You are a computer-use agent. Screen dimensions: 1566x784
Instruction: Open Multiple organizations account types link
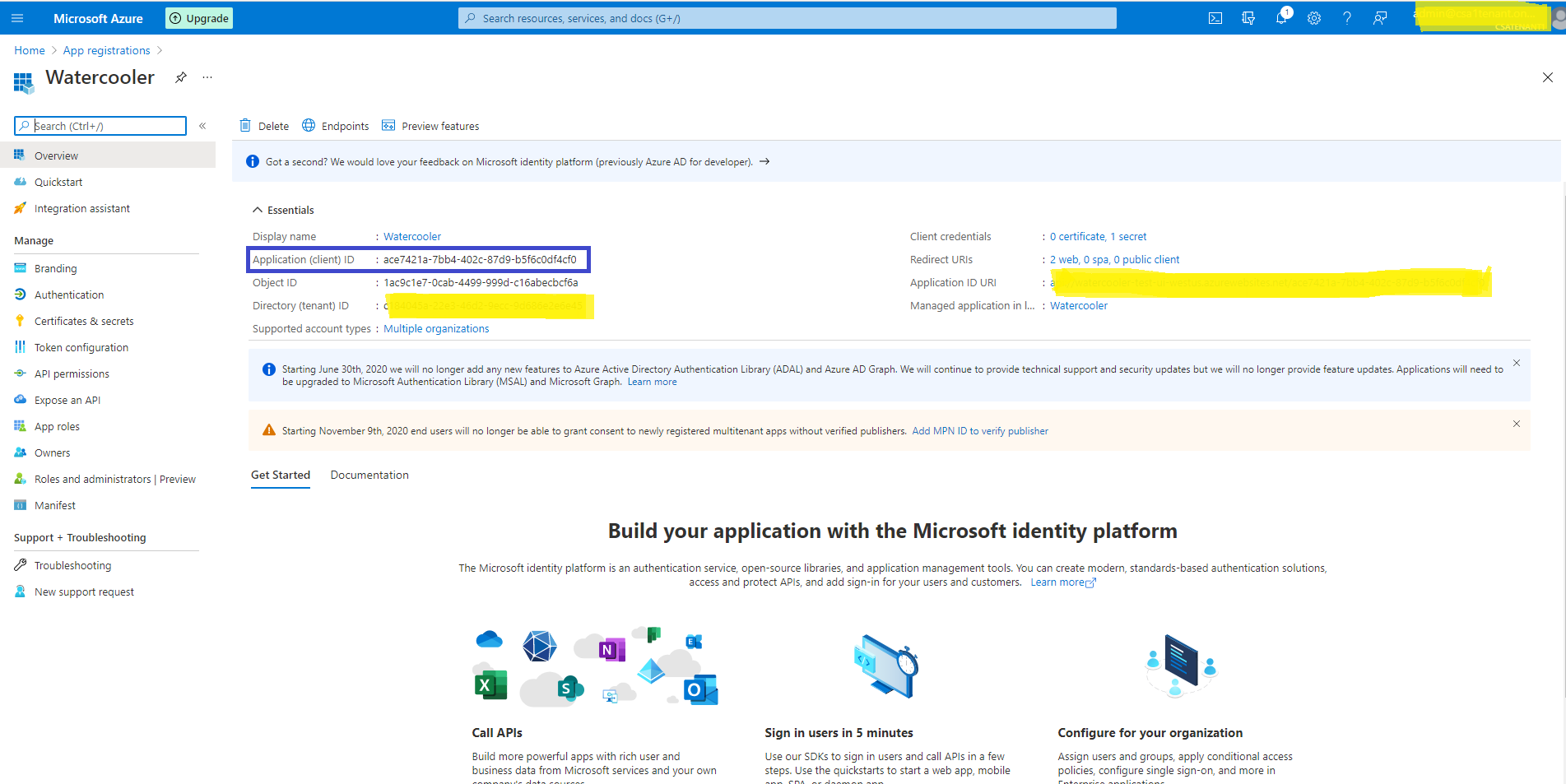(x=436, y=328)
